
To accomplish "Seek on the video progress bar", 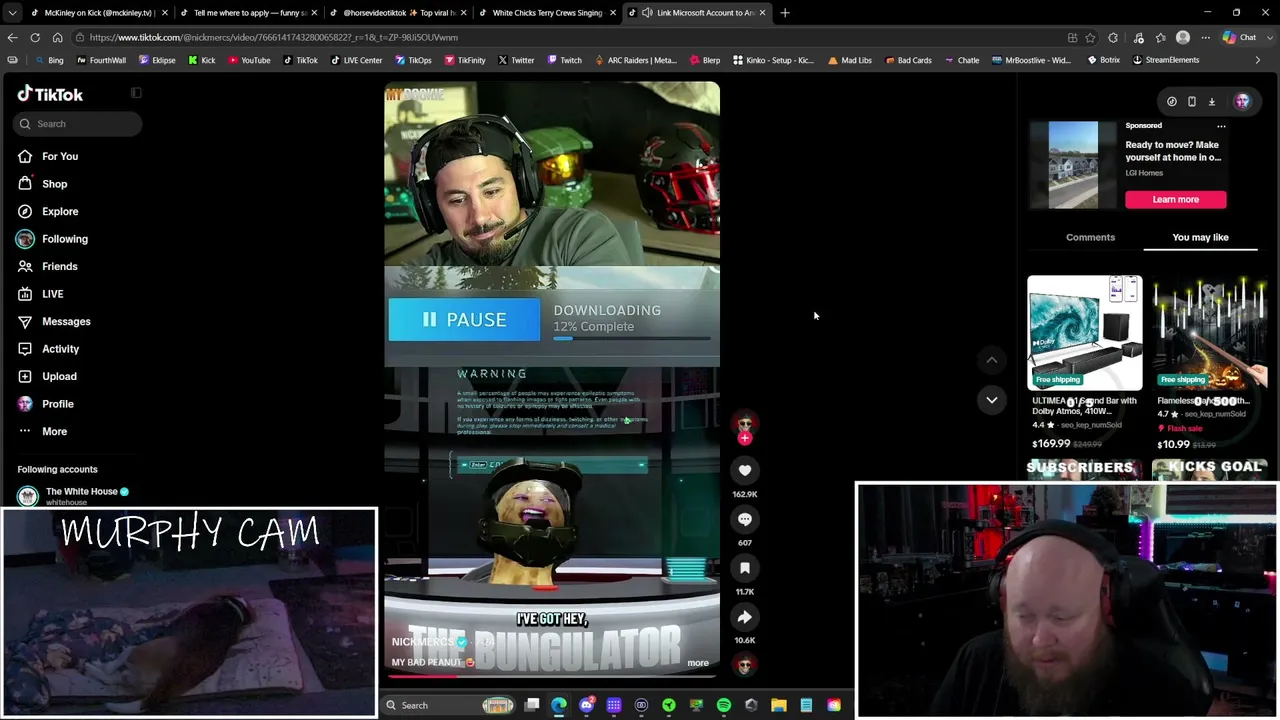I will (x=551, y=676).
